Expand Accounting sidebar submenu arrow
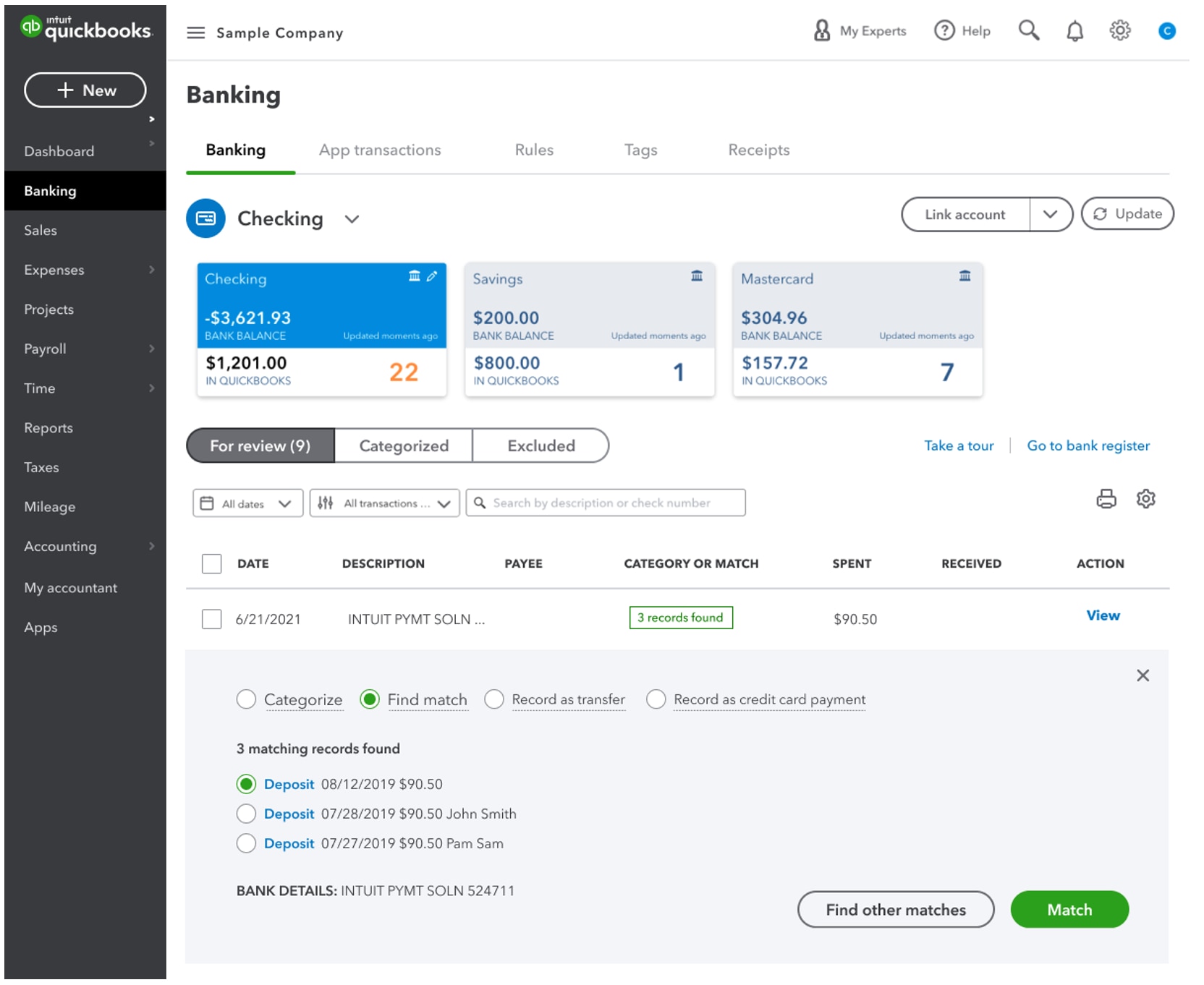 tap(152, 546)
